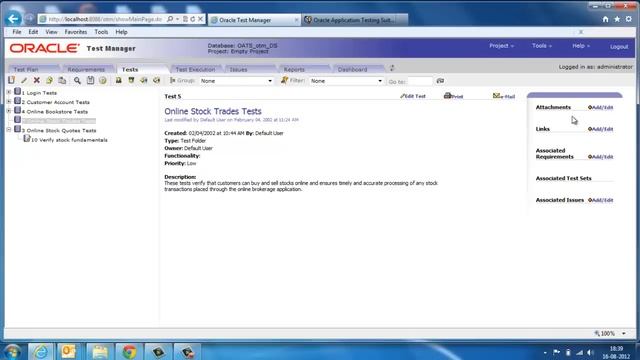Click the Print link
Viewport: 640px width, 360px height.
pyautogui.click(x=453, y=96)
